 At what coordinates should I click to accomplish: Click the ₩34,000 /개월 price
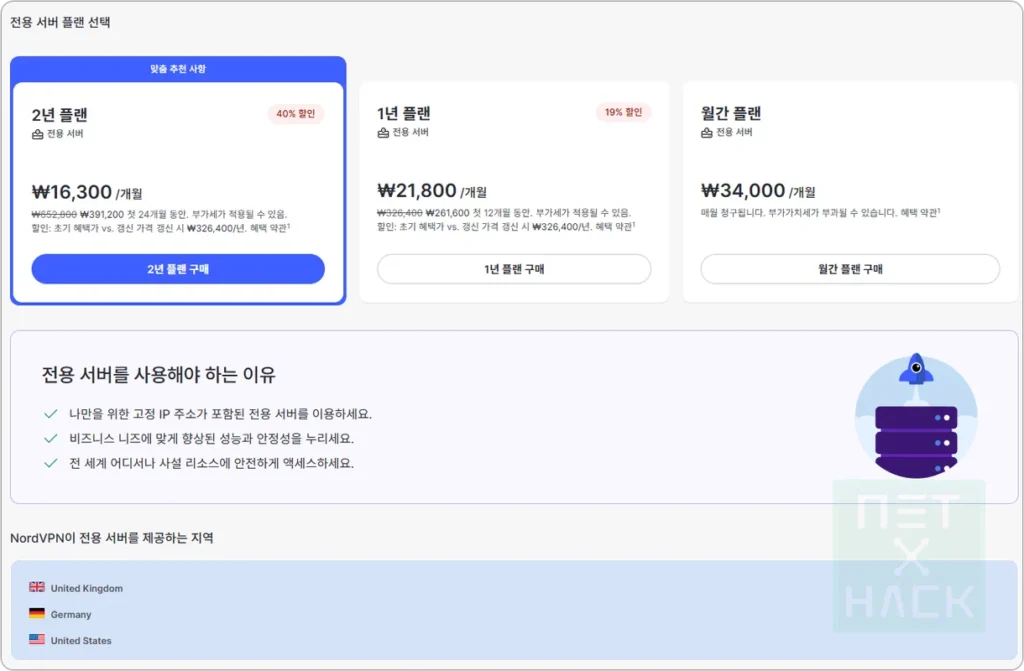[x=758, y=191]
